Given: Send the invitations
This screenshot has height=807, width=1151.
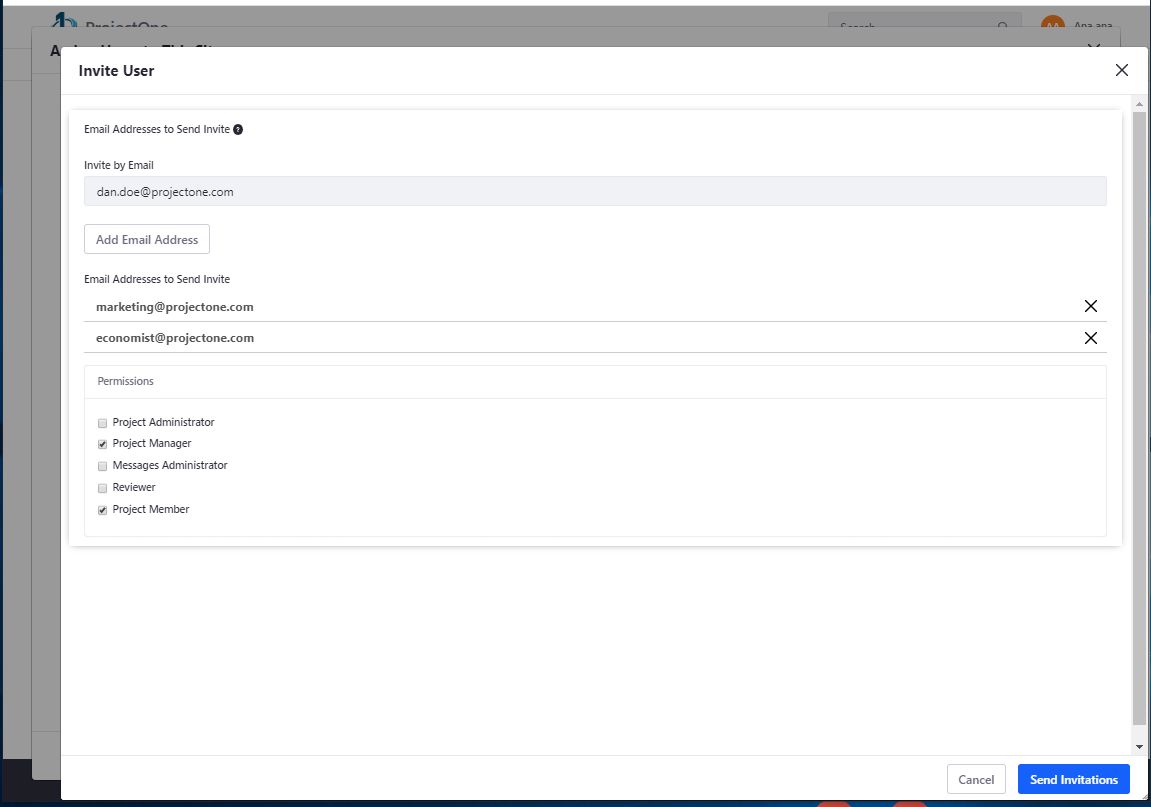Looking at the screenshot, I should (1073, 779).
